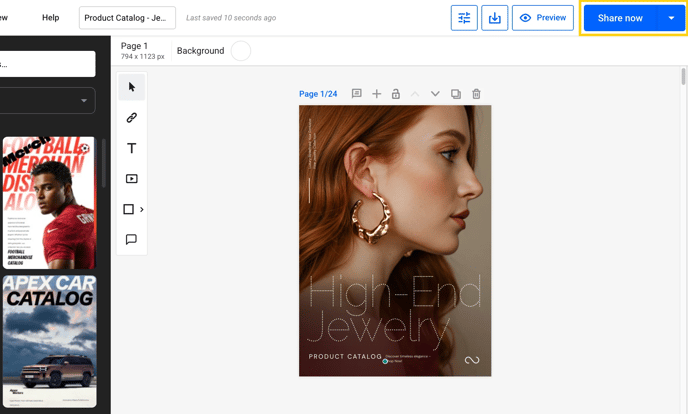The image size is (688, 414).
Task: Open the Background color swatch
Action: (240, 51)
